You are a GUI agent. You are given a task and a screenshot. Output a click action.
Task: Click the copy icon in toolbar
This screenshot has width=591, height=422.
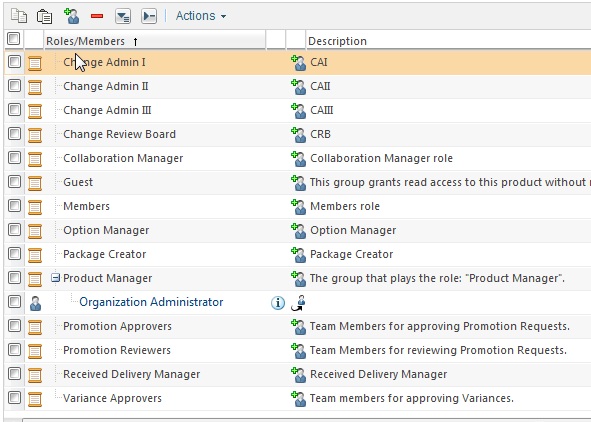pyautogui.click(x=19, y=16)
